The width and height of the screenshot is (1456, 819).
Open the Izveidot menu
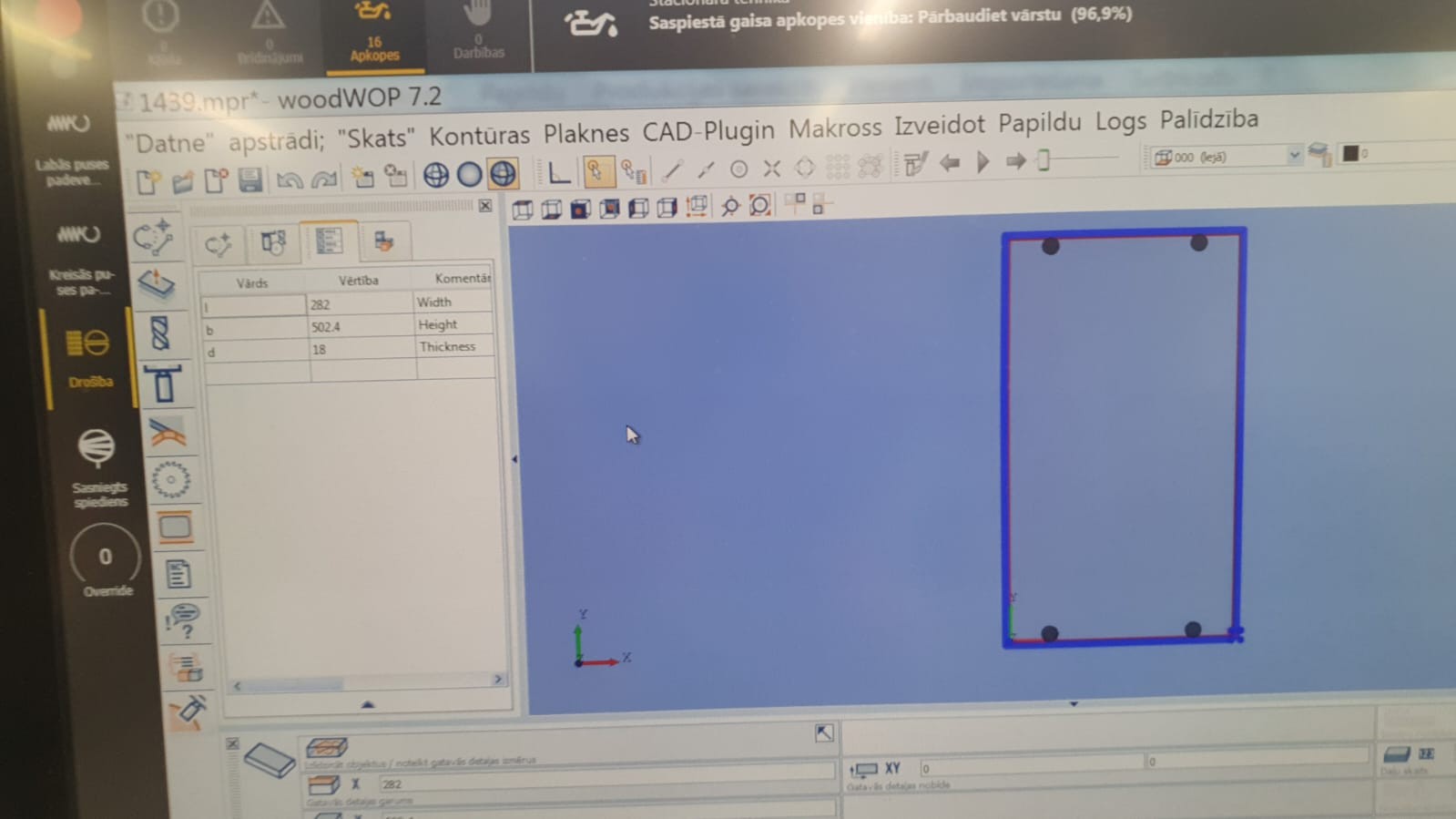939,124
